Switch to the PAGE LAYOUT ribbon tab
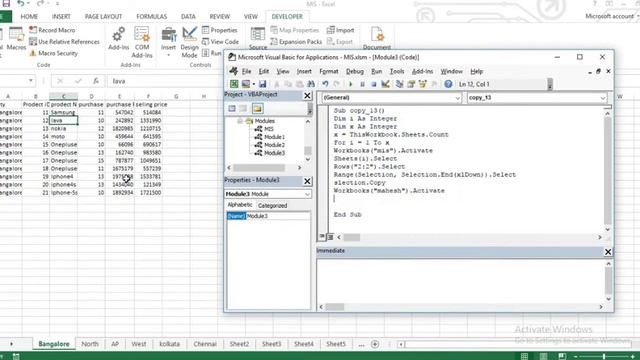The image size is (640, 360). pyautogui.click(x=103, y=17)
